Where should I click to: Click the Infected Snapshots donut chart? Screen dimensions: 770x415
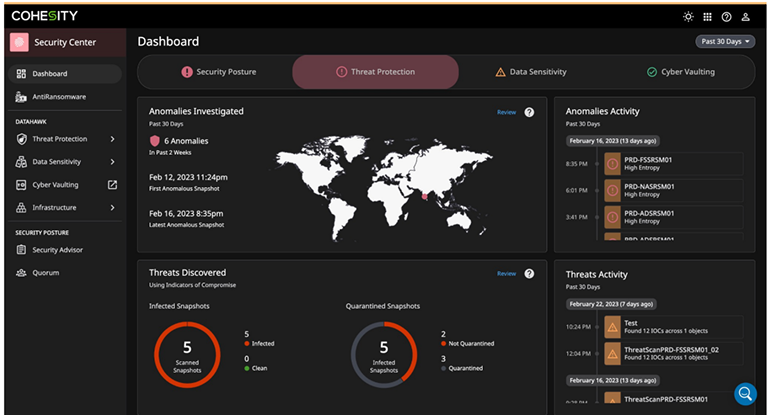coord(384,355)
